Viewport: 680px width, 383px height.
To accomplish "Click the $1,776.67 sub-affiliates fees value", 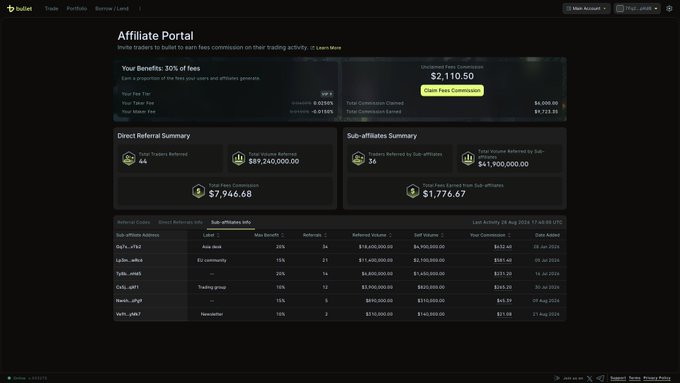I will pyautogui.click(x=444, y=194).
